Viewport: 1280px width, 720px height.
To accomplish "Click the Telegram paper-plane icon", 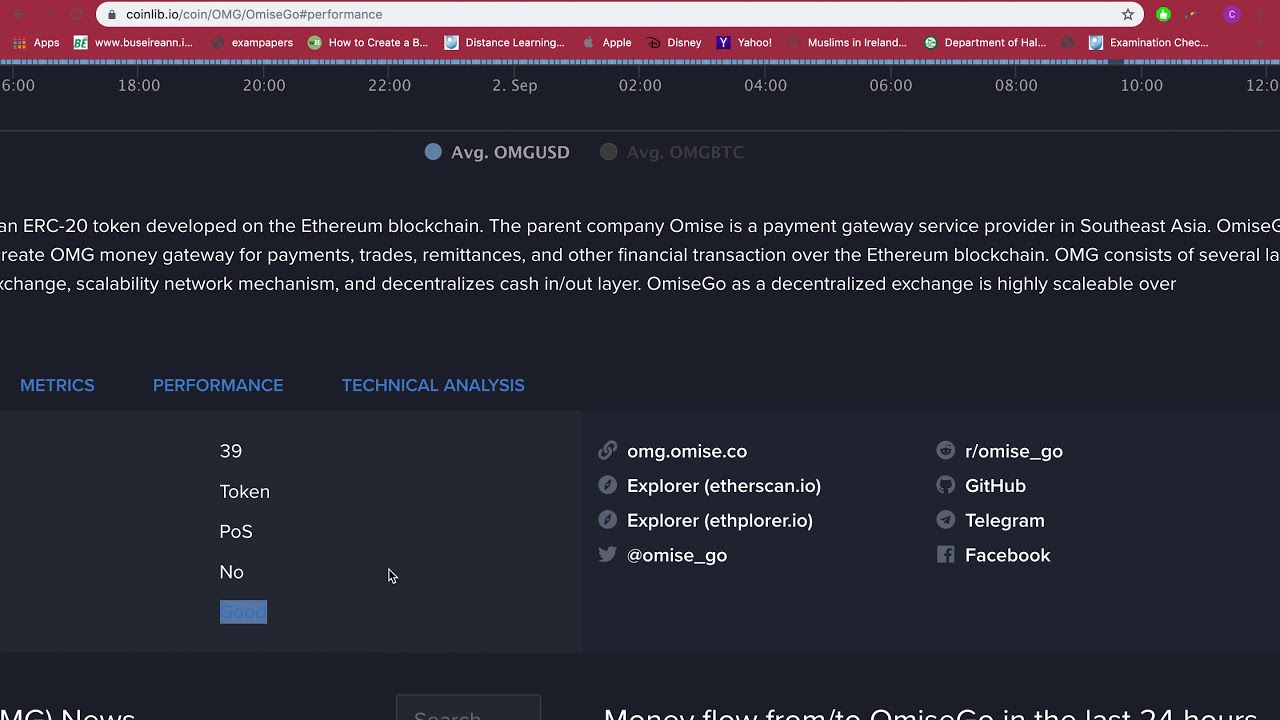I will (945, 520).
